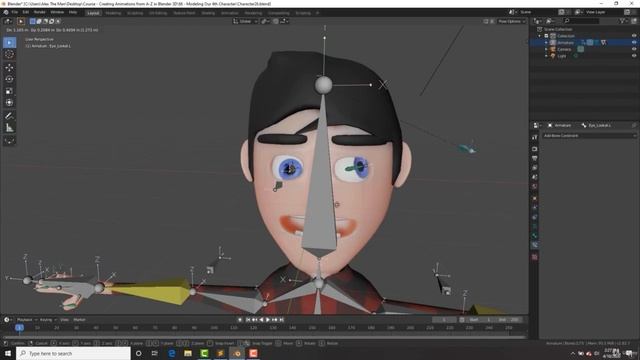Expand the Light item in outliner
Viewport: 640px width, 360px height.
pos(546,56)
